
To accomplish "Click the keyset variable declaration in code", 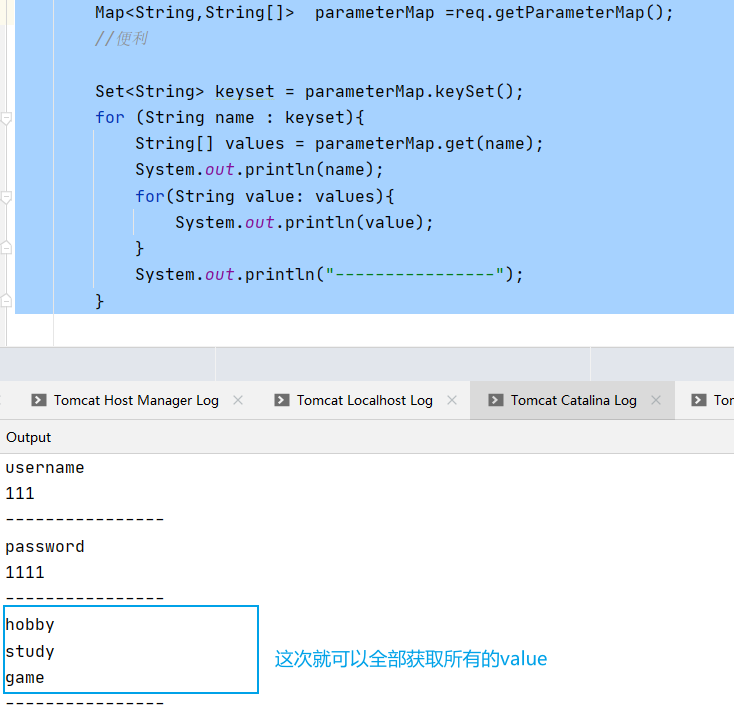I will click(244, 92).
